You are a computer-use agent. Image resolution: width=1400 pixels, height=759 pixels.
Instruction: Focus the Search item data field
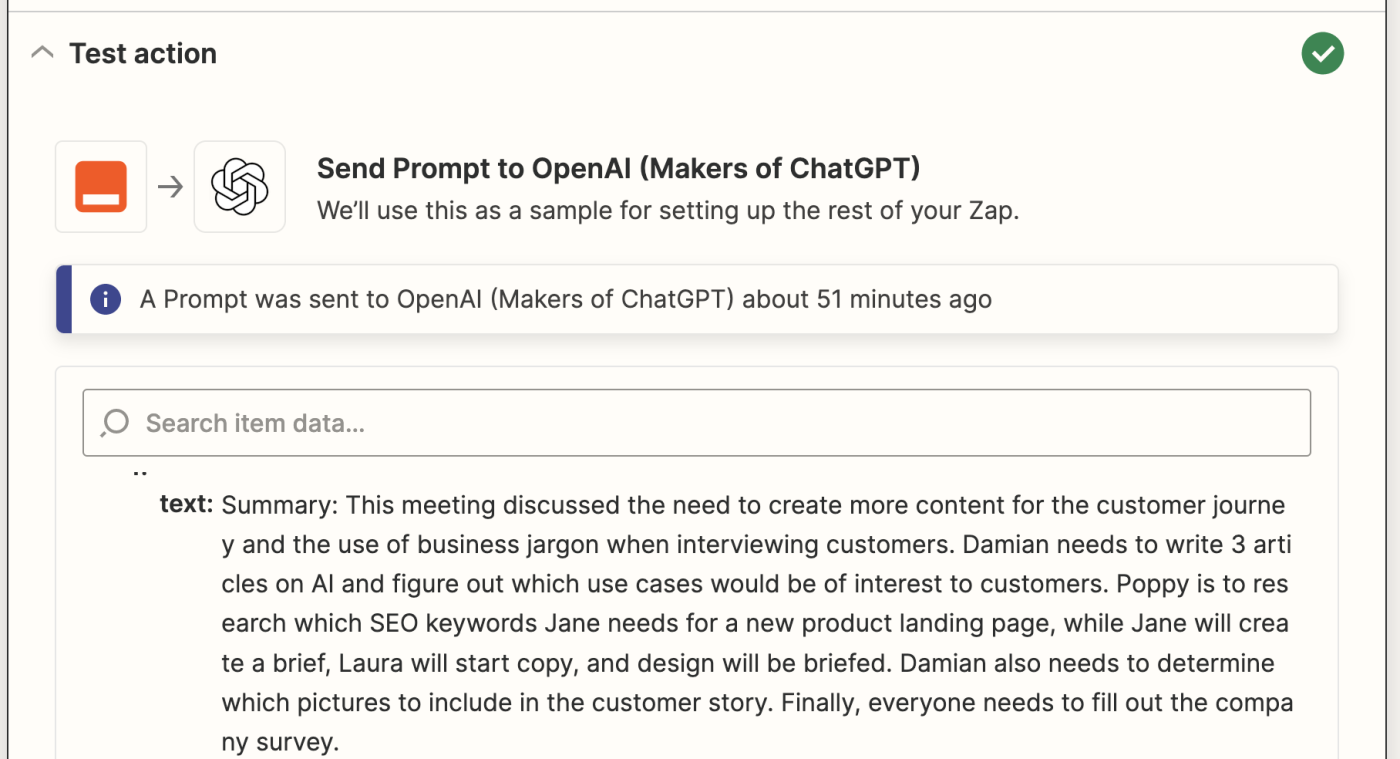tap(696, 423)
